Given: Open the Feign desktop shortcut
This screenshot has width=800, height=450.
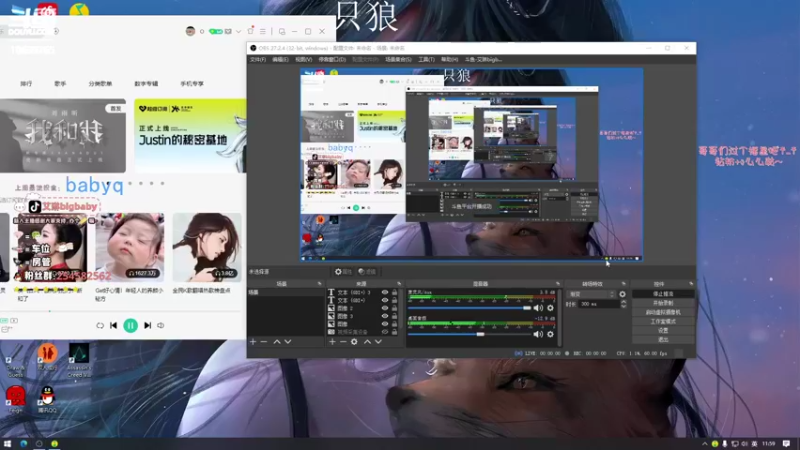Looking at the screenshot, I should [x=15, y=399].
